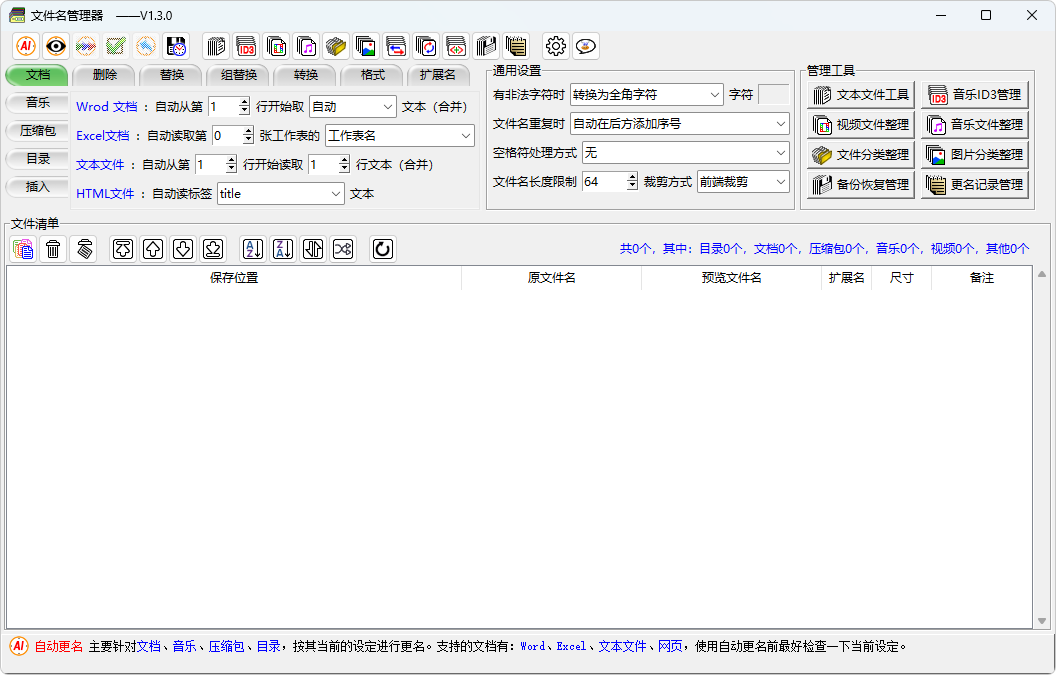1056x675 pixels.
Task: Click the 文本文件工具 button
Action: [x=861, y=94]
